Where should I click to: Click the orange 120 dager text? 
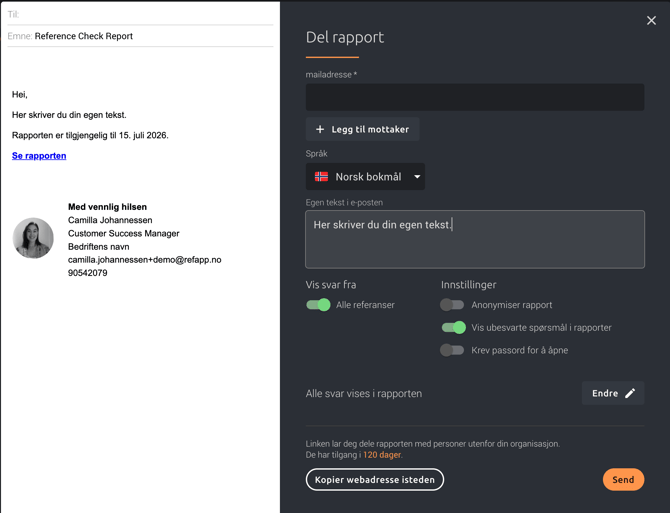click(x=382, y=455)
